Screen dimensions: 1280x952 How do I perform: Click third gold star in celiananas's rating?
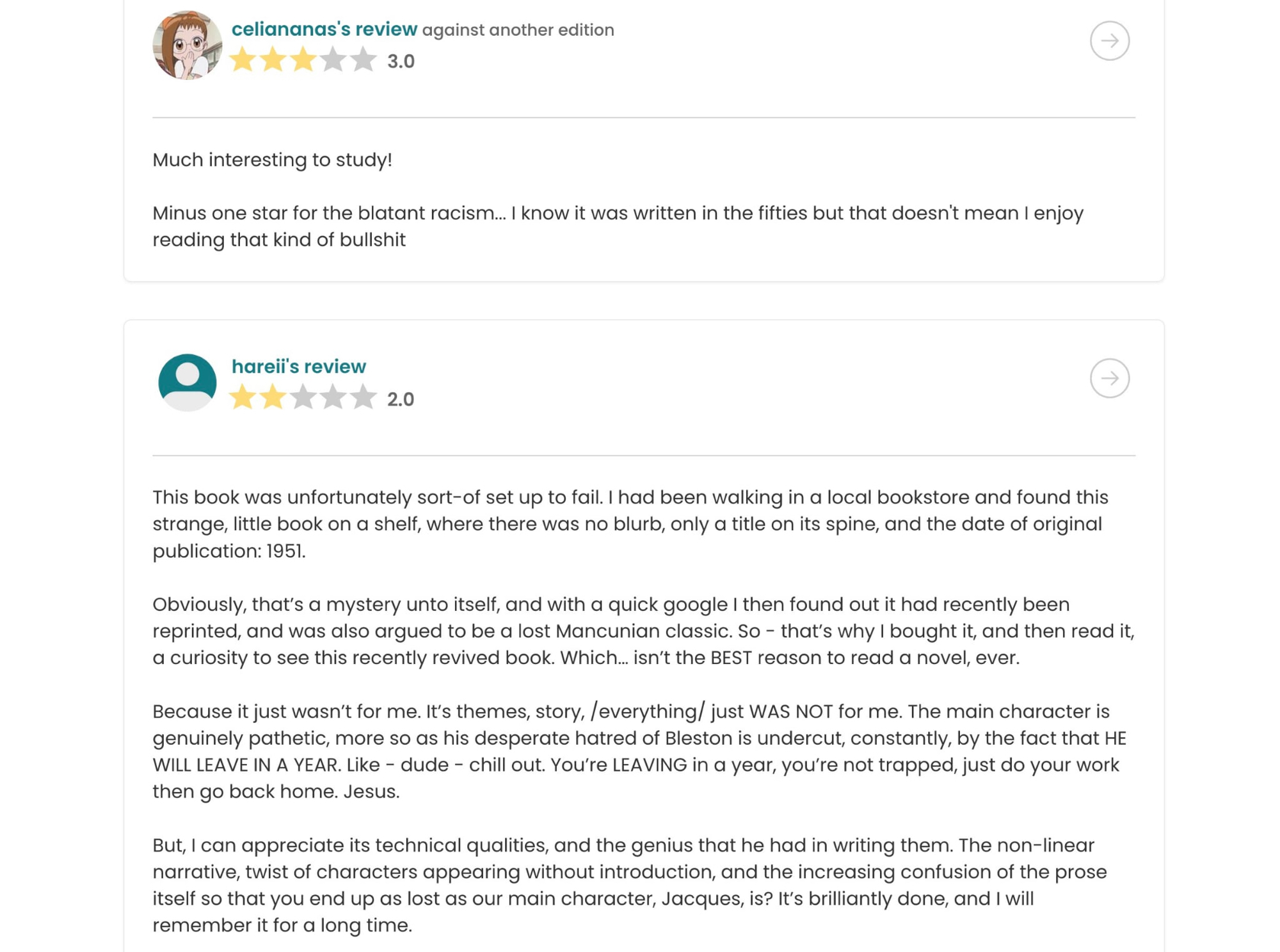[x=303, y=61]
